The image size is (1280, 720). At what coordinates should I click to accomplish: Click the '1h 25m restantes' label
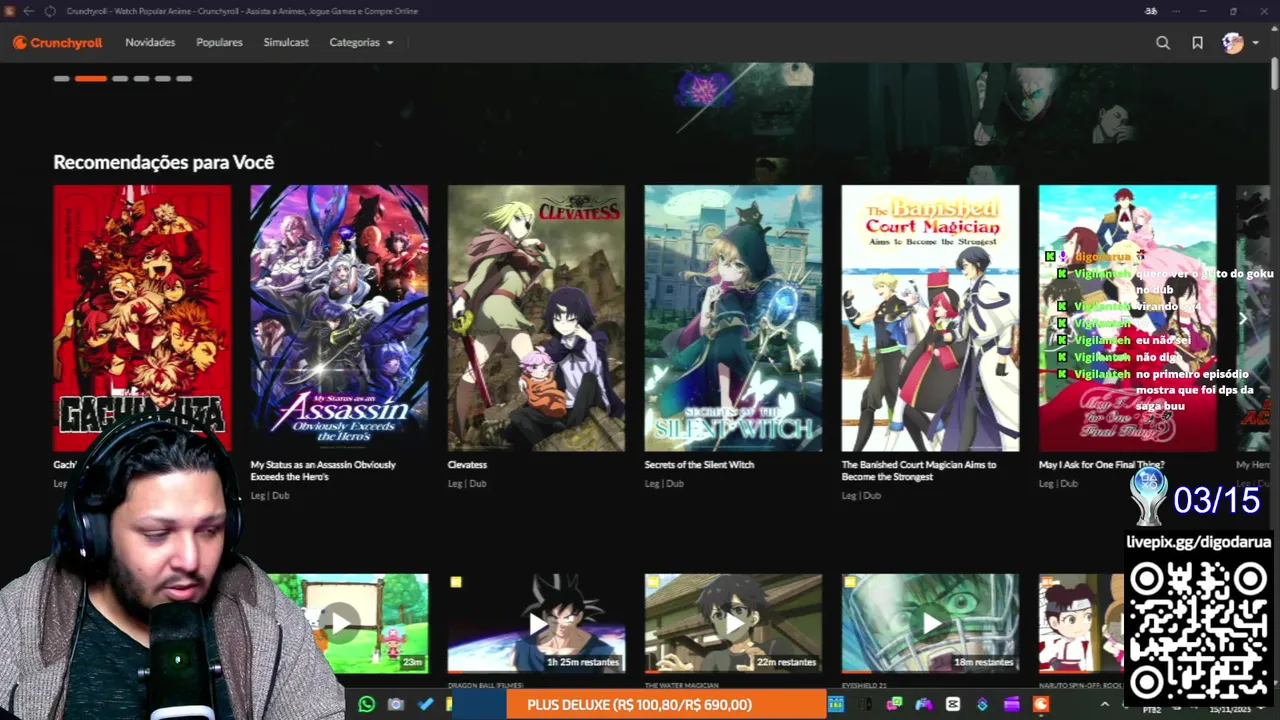583,662
